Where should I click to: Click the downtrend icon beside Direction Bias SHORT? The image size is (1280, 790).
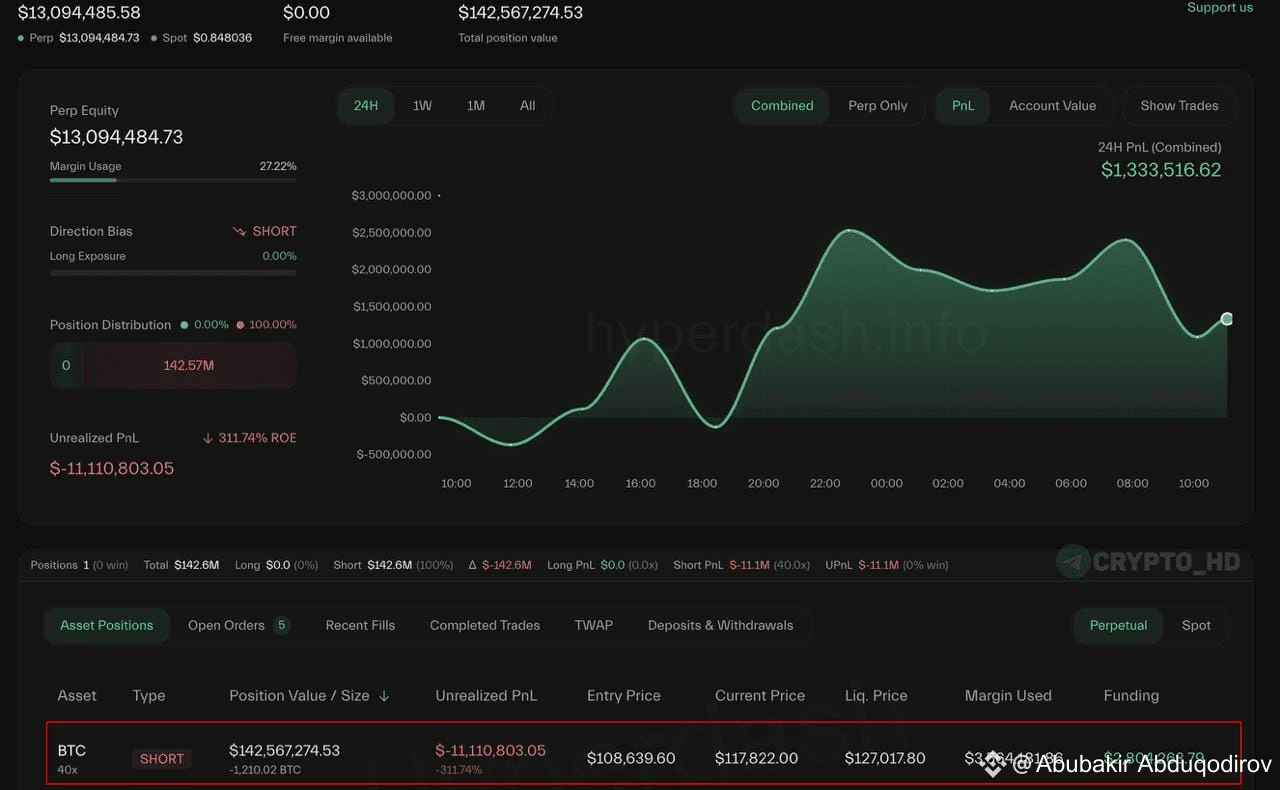pos(239,231)
